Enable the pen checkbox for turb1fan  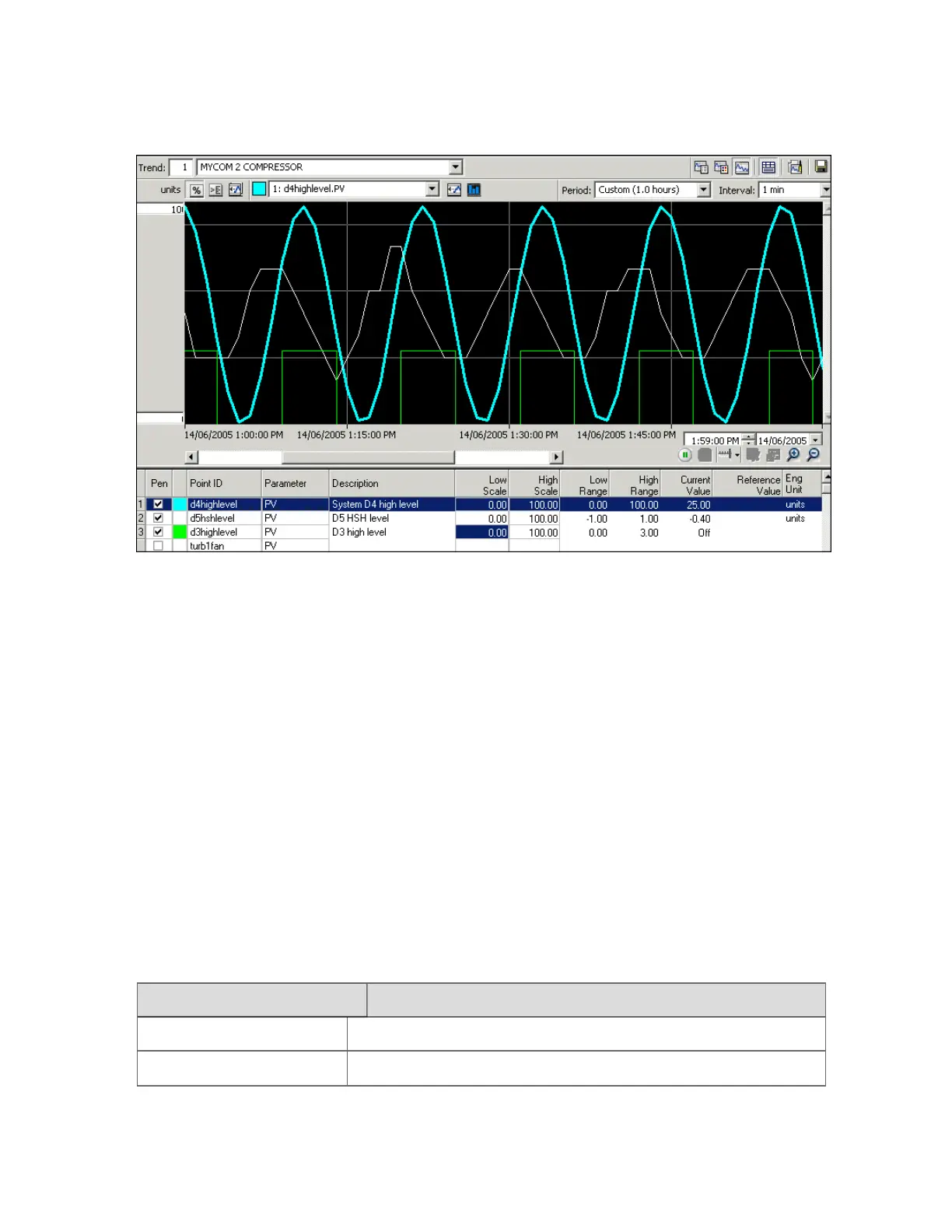[158, 546]
